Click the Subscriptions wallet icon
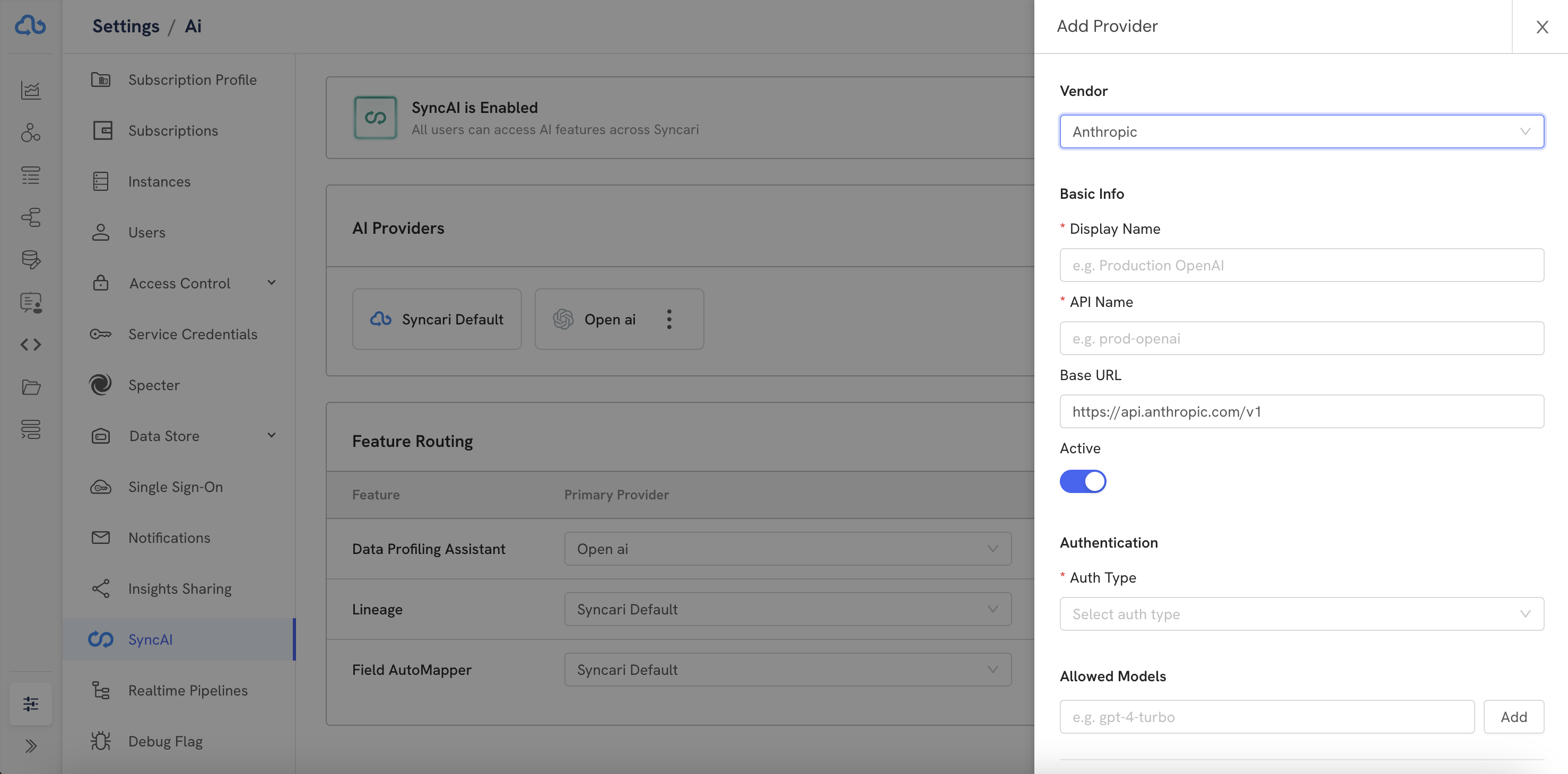The image size is (1568, 774). click(x=102, y=130)
